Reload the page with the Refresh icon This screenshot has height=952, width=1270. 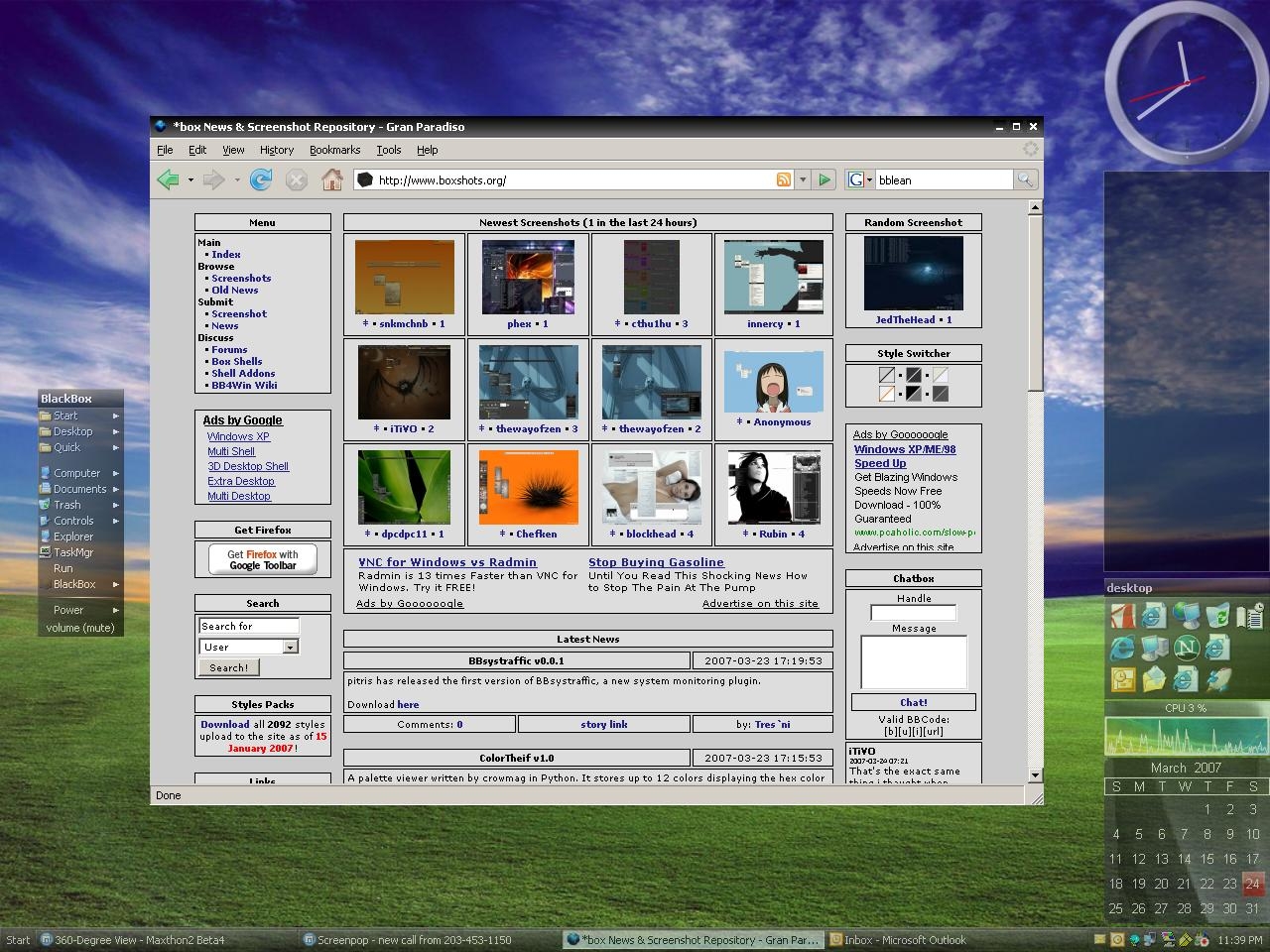(x=261, y=179)
